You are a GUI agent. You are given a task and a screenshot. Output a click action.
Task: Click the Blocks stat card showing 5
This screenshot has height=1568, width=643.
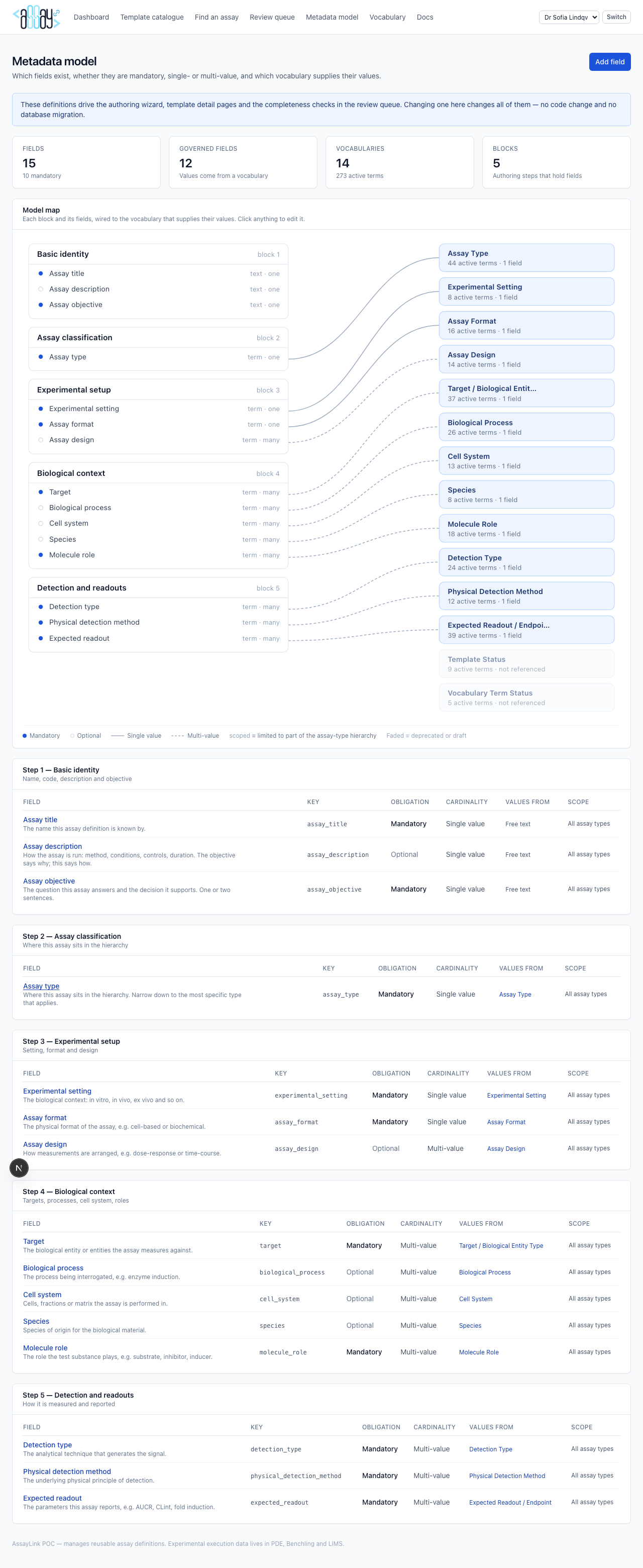pos(557,162)
